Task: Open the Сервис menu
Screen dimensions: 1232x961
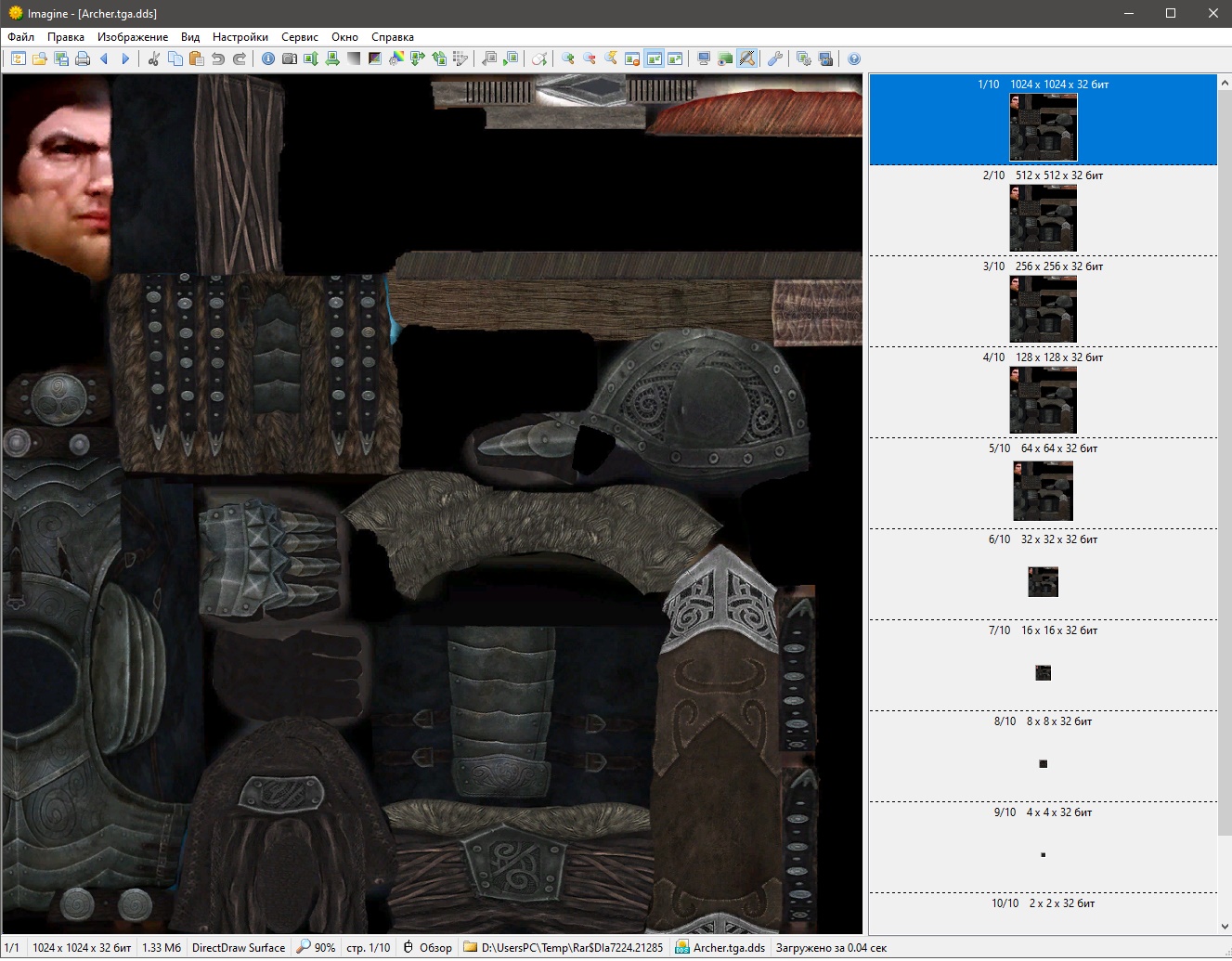Action: 300,37
